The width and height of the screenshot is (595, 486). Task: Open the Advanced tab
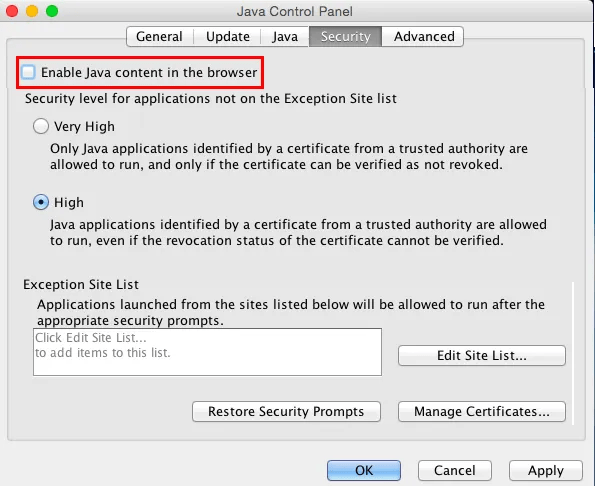(x=423, y=36)
